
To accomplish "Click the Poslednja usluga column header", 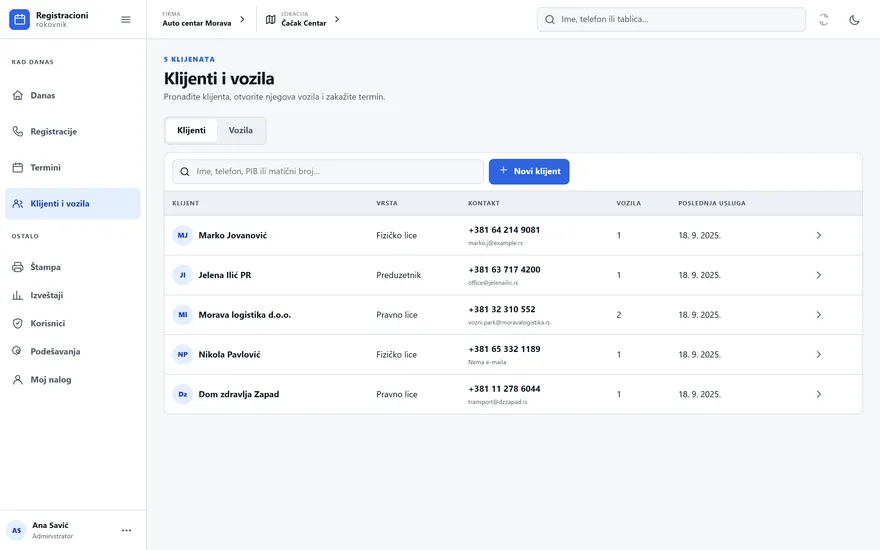I will click(x=712, y=203).
